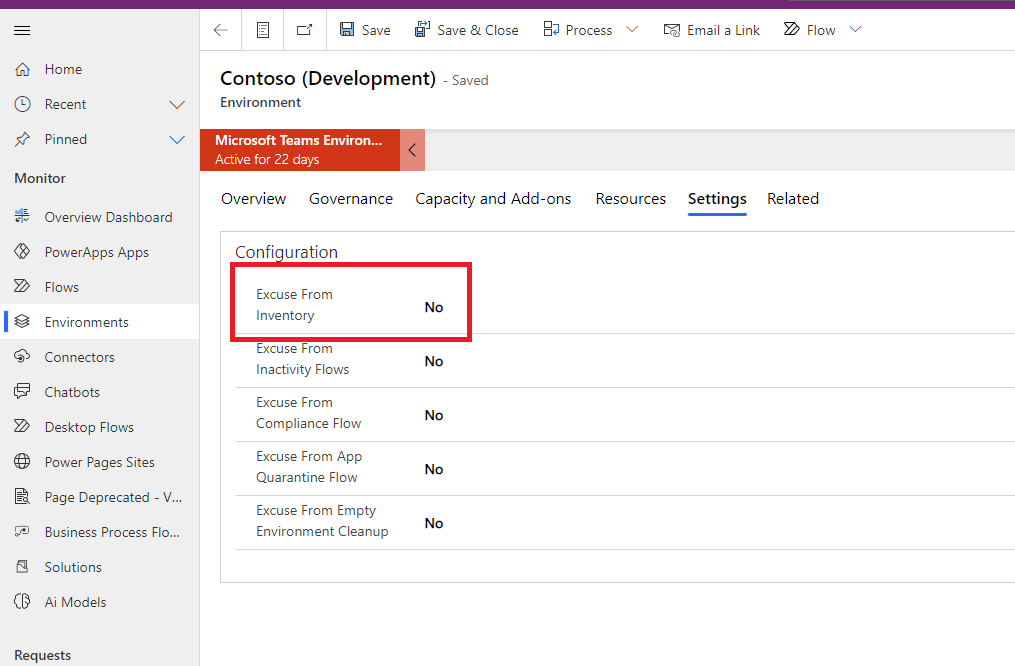Open the Process dropdown arrow
This screenshot has width=1015, height=666.
point(632,29)
